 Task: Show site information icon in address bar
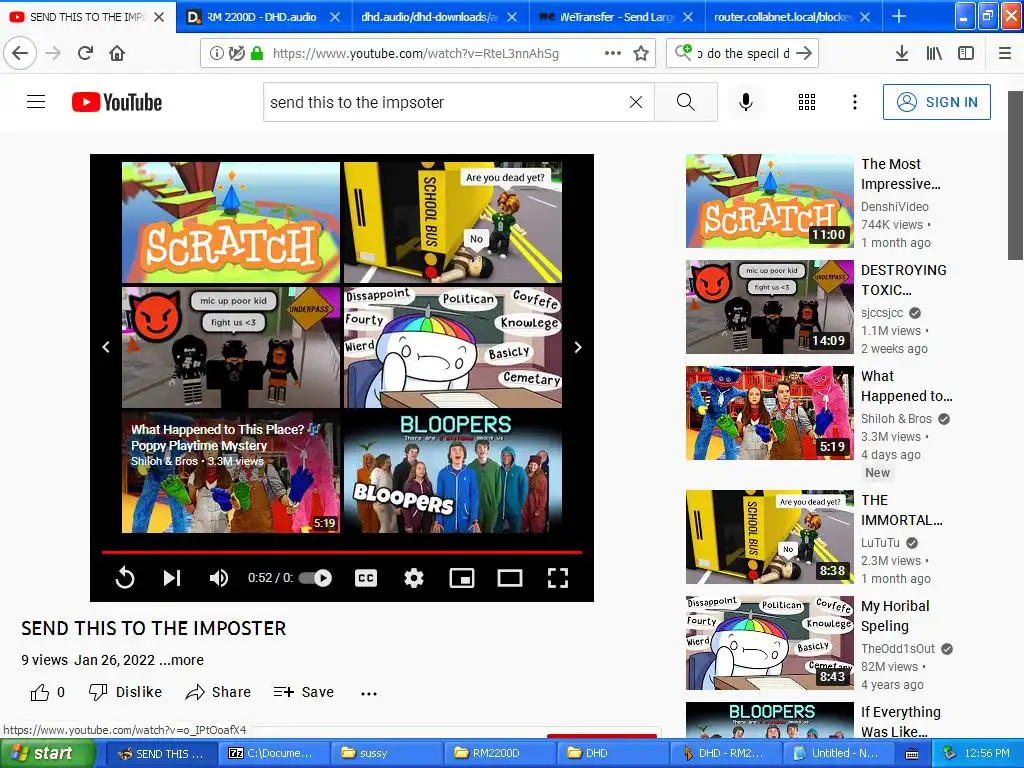[217, 53]
